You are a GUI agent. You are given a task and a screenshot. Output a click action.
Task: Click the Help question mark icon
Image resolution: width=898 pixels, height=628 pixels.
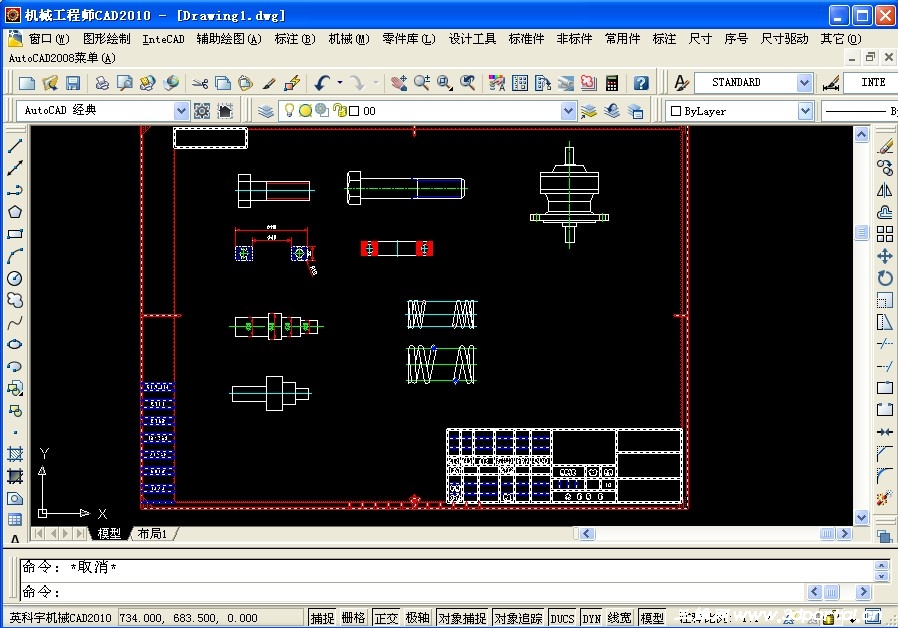pos(641,83)
